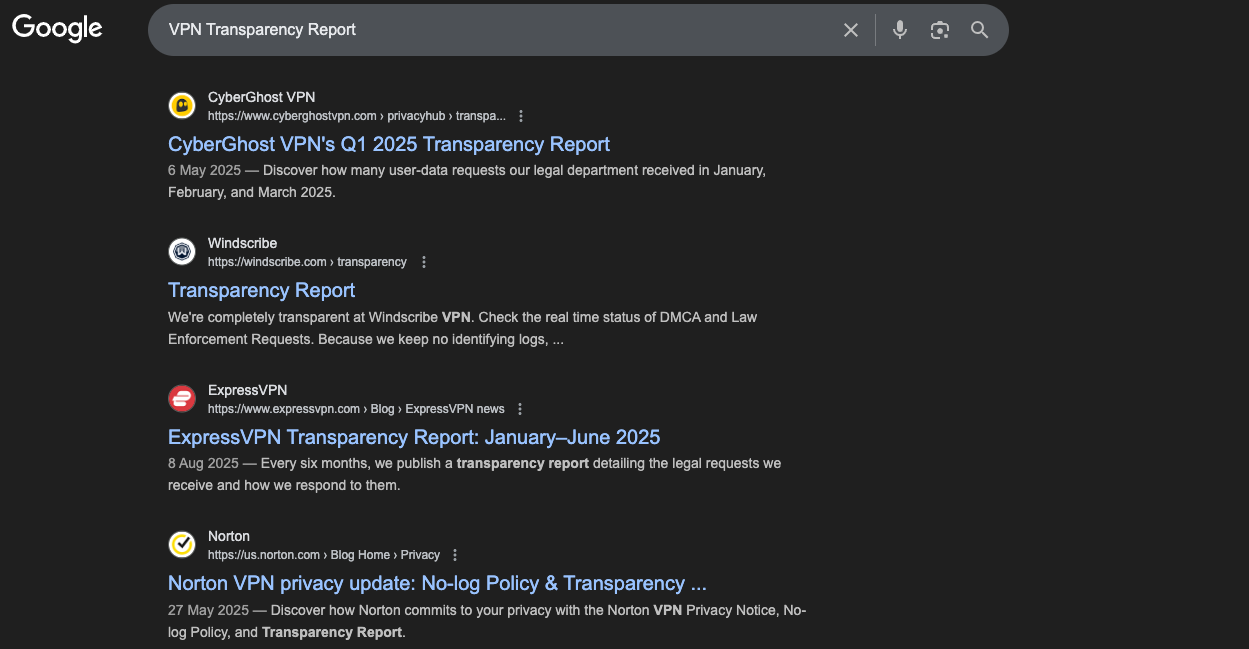The image size is (1249, 649).
Task: Open the three-dot menu for ExpressVPN result
Action: point(519,408)
